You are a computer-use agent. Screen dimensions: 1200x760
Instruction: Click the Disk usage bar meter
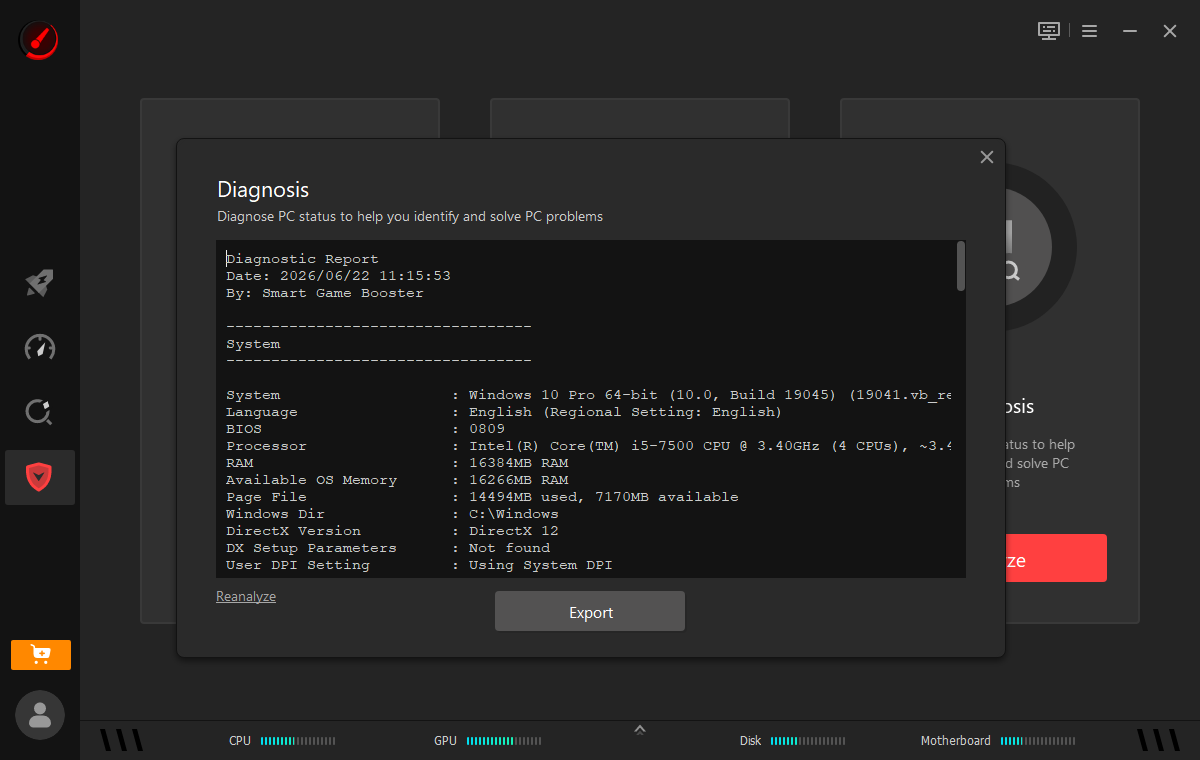[808, 741]
